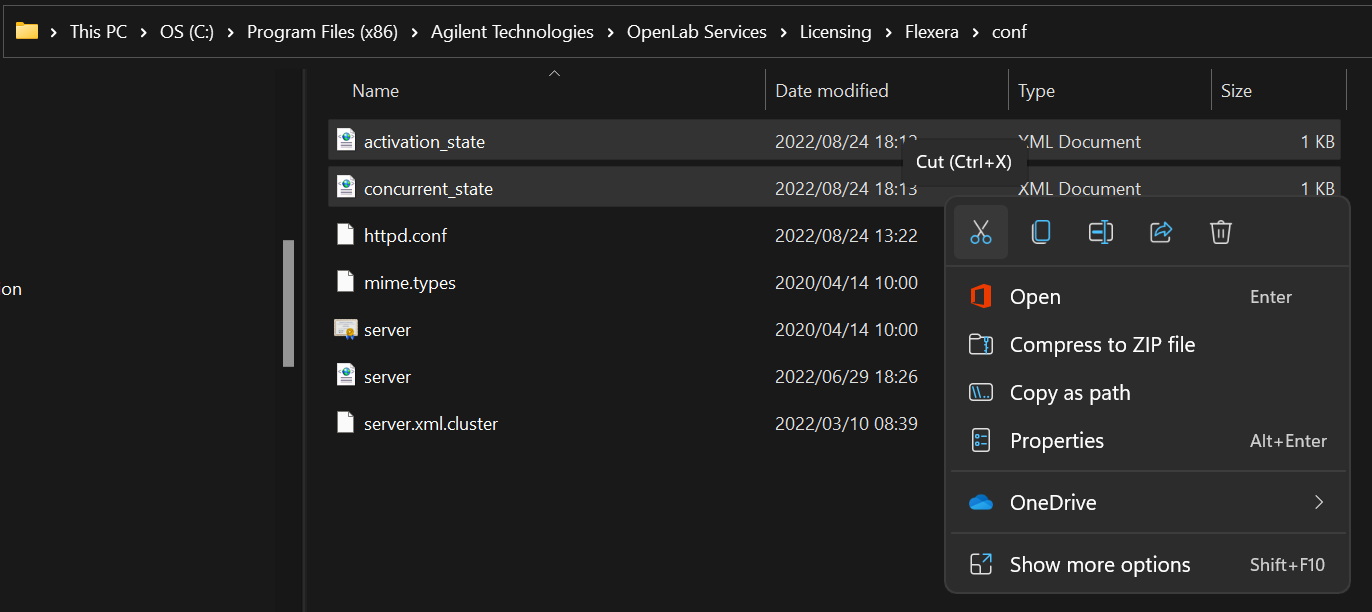The height and width of the screenshot is (612, 1372).
Task: Expand the OneDrive submenu arrow
Action: pyautogui.click(x=1318, y=502)
